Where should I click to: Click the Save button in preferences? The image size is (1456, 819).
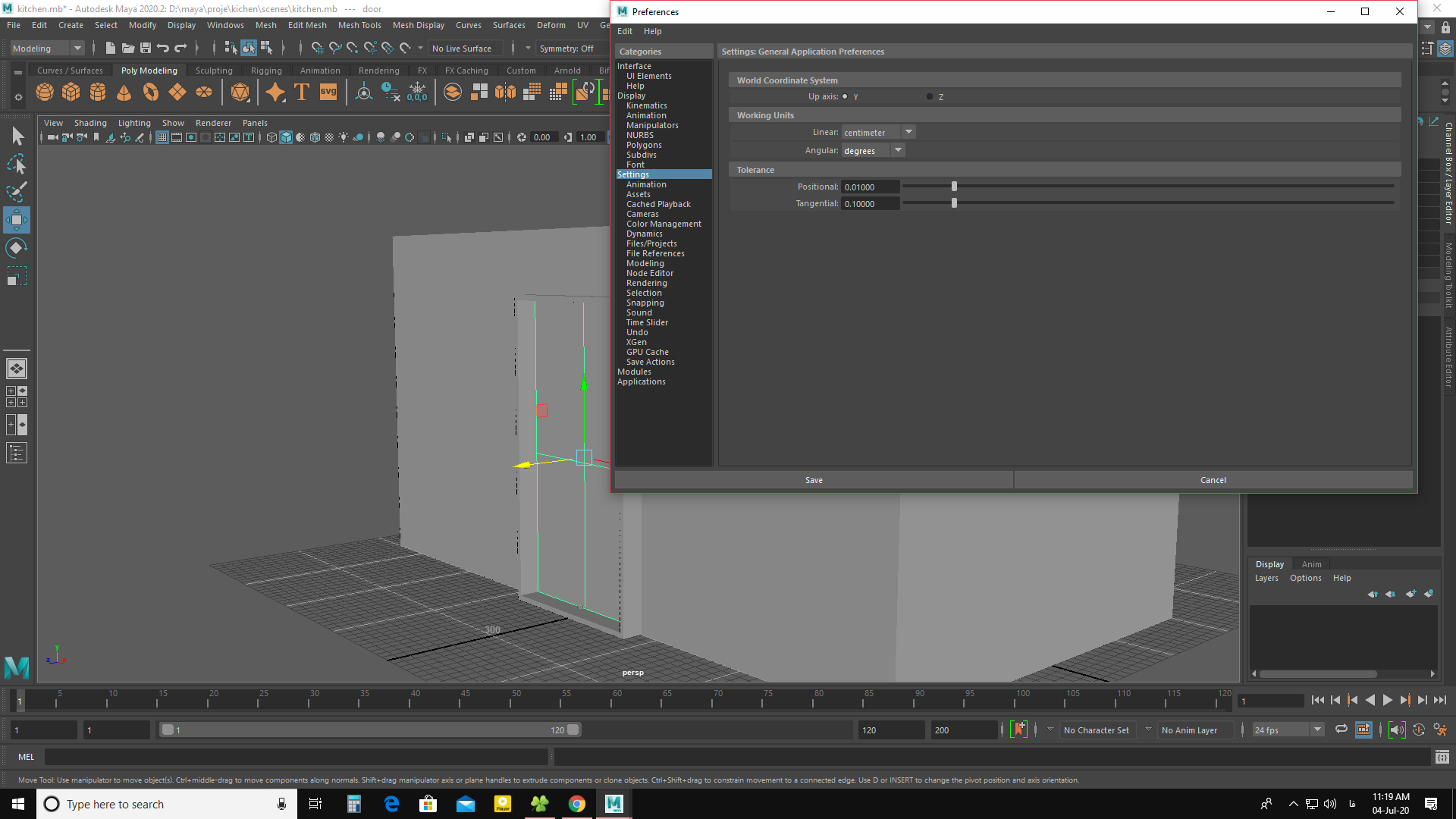(x=813, y=480)
